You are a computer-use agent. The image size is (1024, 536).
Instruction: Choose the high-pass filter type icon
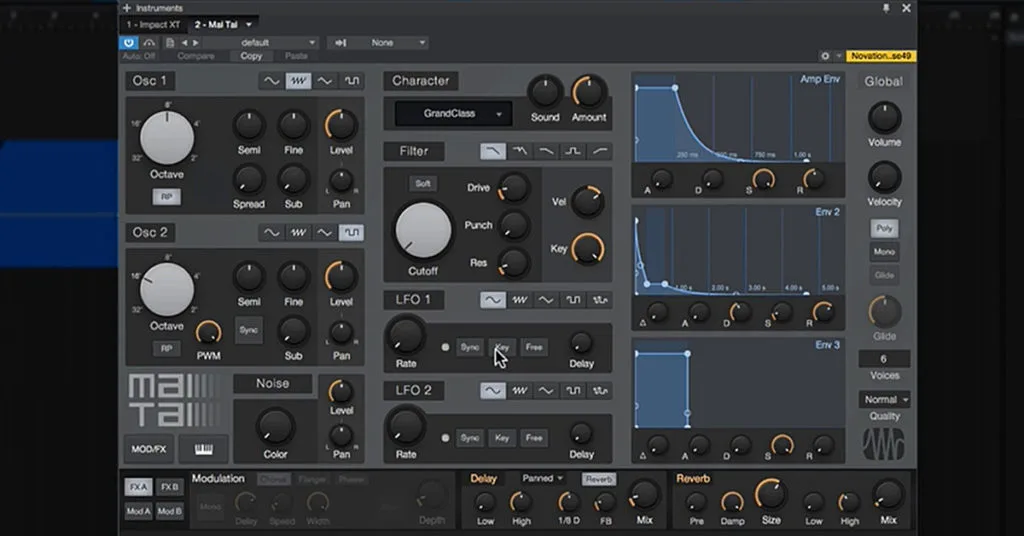click(600, 151)
